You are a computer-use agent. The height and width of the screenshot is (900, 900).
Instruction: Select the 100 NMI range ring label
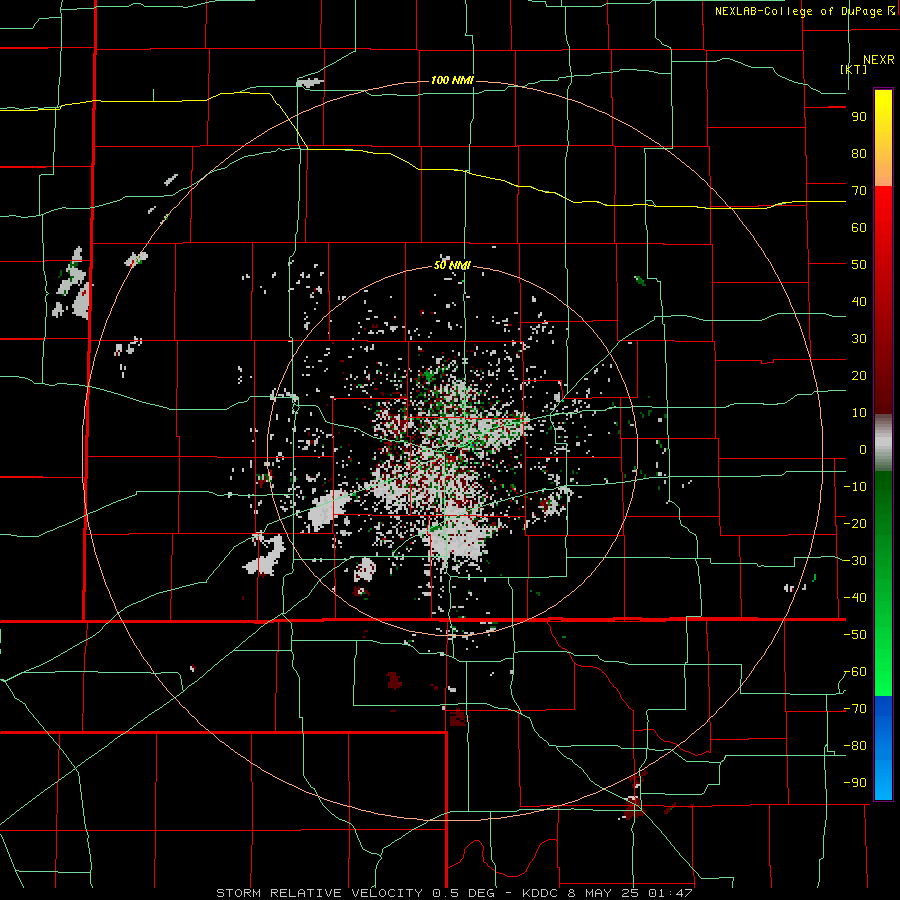[452, 80]
